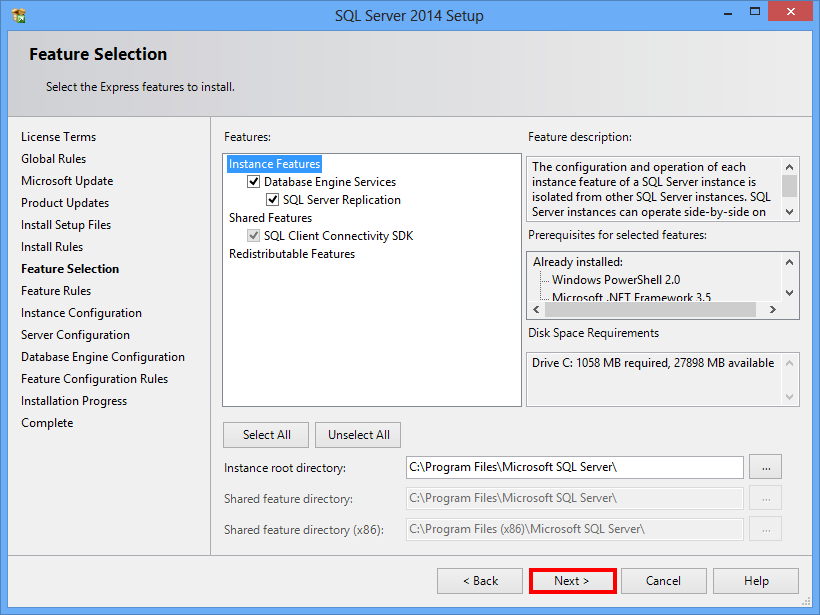Click Feature Configuration Rules step
This screenshot has width=820, height=615.
(95, 379)
